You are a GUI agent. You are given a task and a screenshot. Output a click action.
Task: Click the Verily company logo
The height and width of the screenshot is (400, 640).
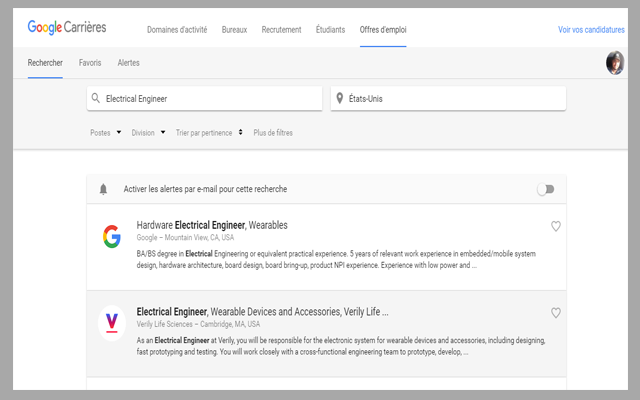(113, 322)
